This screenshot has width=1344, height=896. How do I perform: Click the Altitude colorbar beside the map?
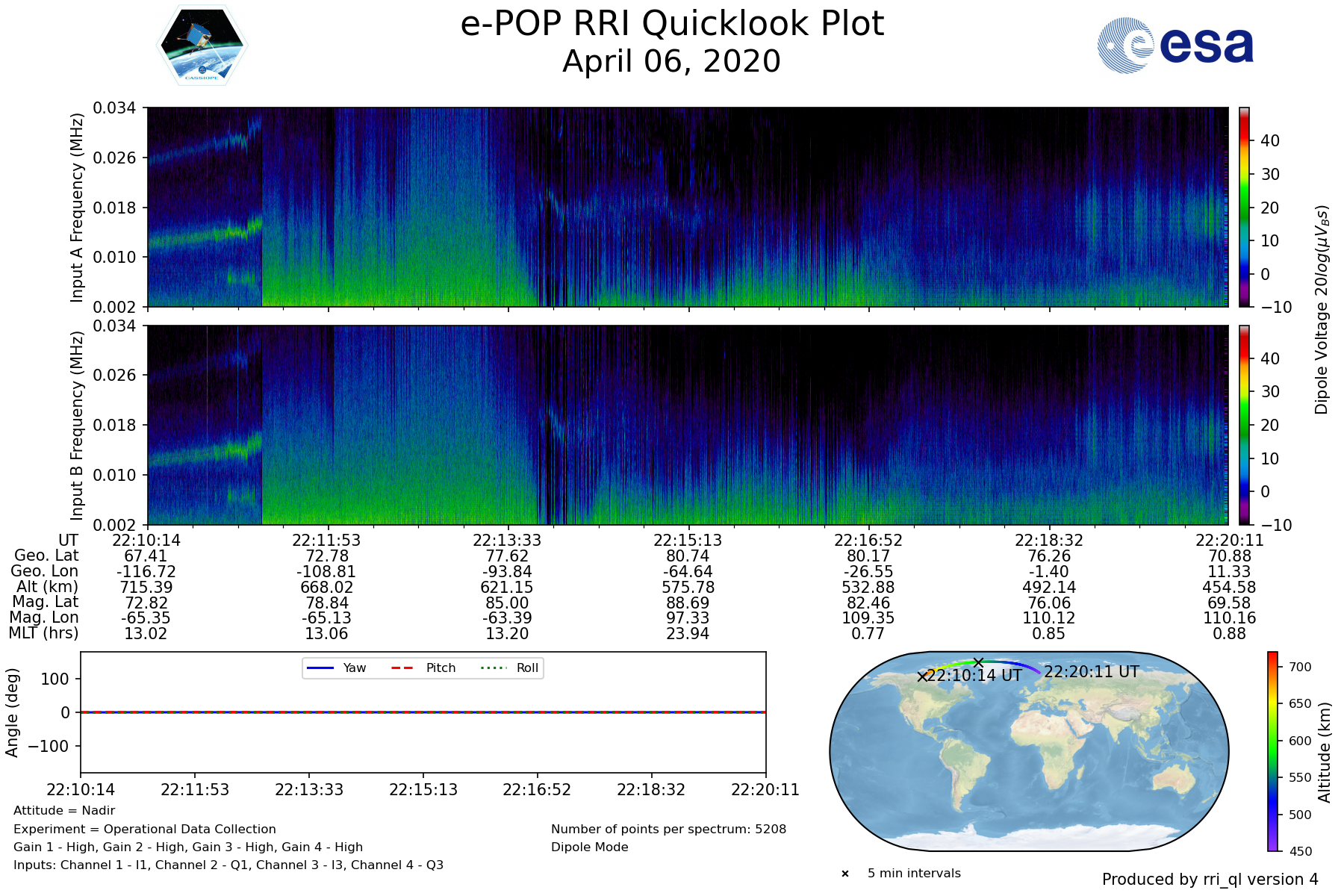pos(1272,751)
